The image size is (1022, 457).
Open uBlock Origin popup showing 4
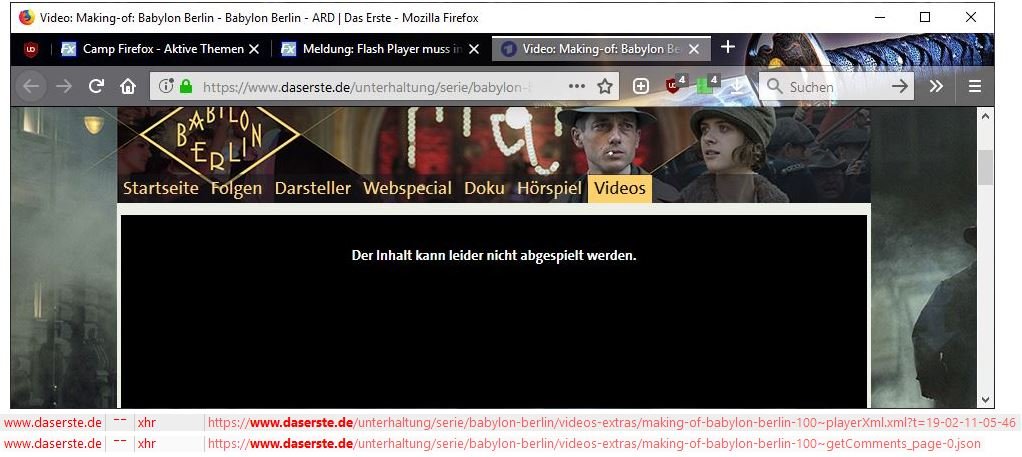675,85
